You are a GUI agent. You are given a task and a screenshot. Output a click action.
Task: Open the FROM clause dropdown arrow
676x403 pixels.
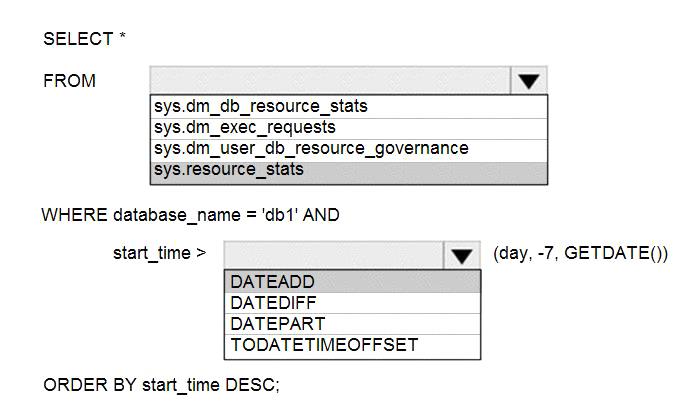tap(529, 81)
